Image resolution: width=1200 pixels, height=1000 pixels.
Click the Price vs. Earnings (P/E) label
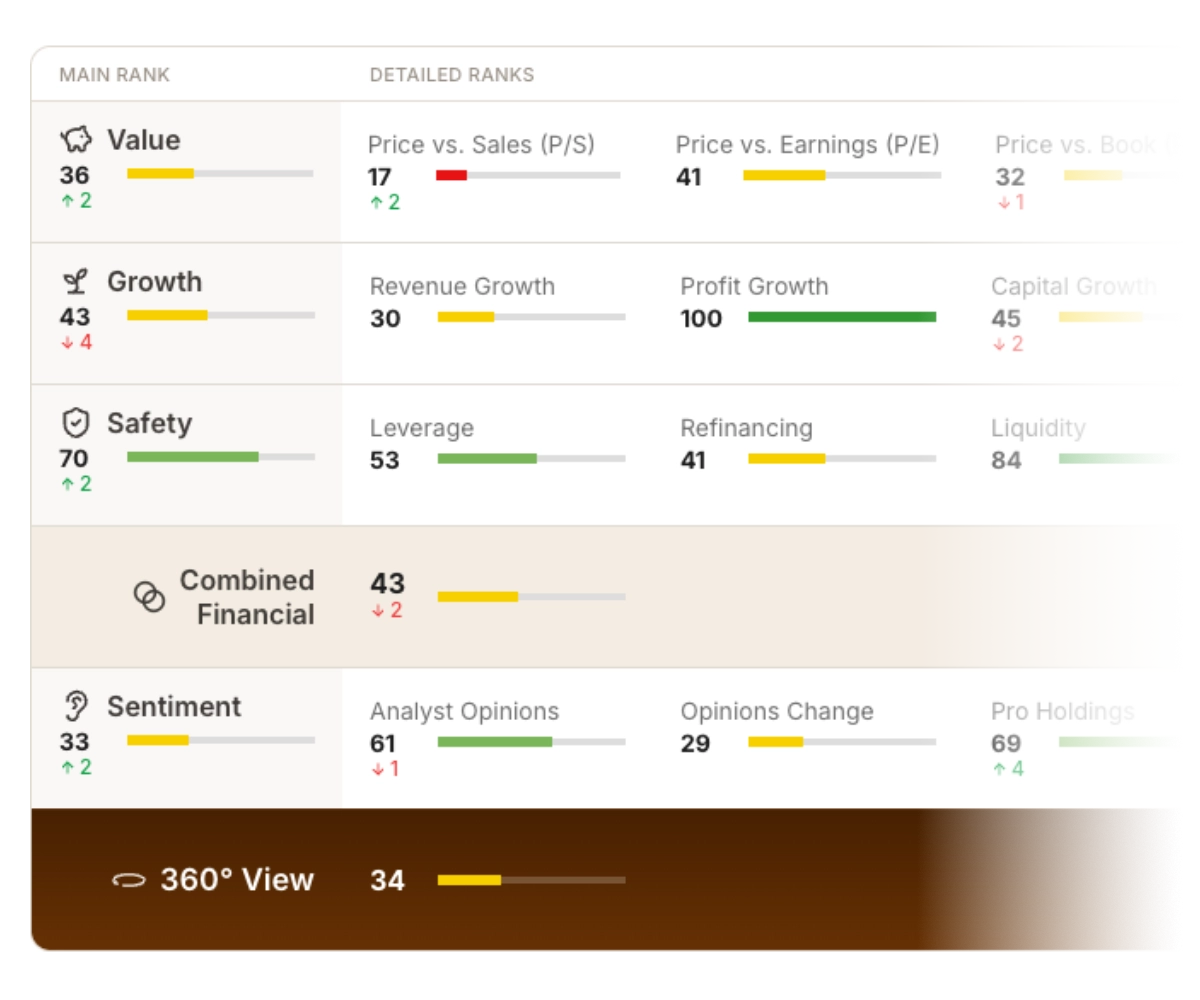(808, 145)
